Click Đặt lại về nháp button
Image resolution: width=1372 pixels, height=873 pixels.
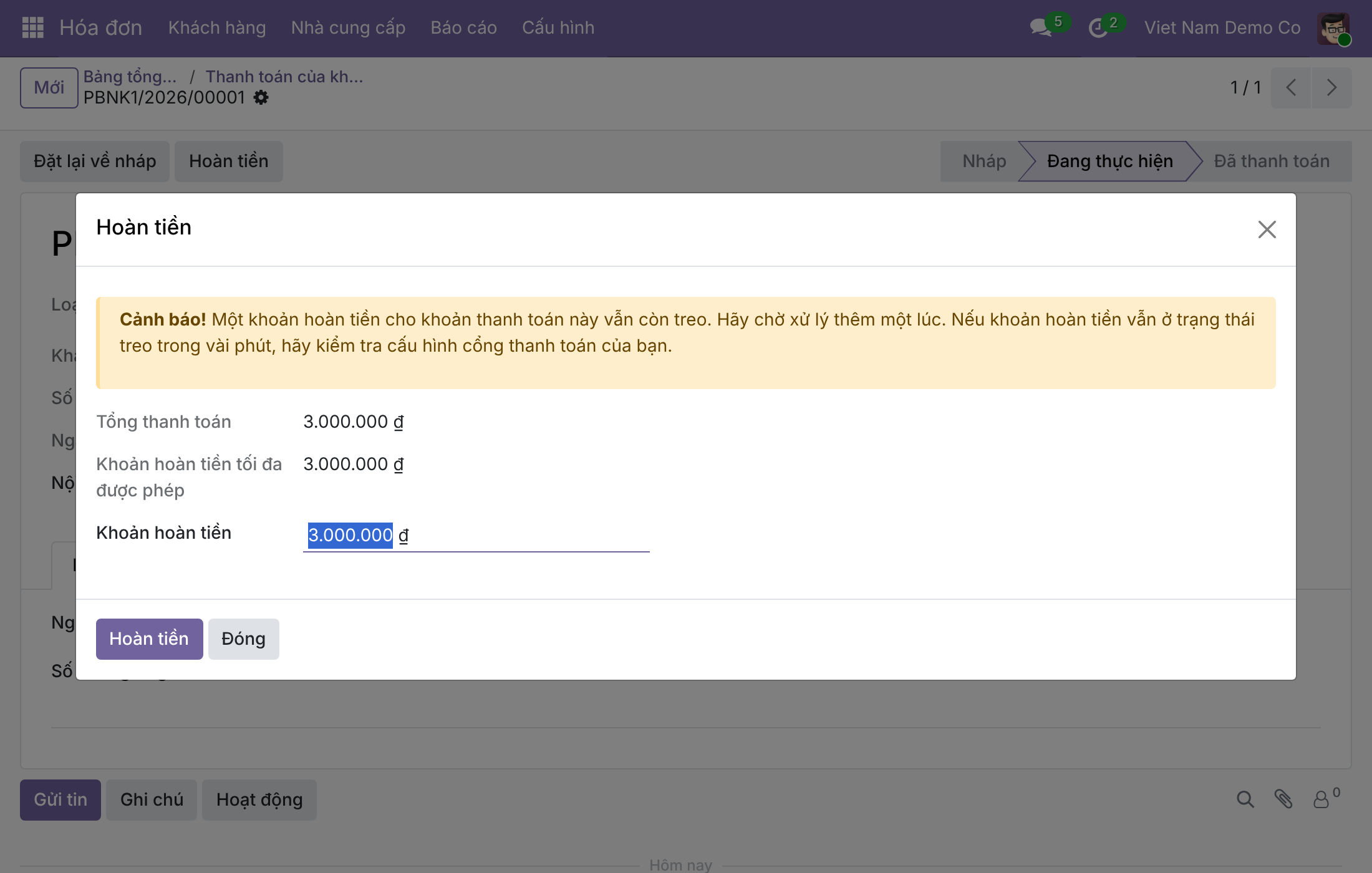pyautogui.click(x=95, y=162)
